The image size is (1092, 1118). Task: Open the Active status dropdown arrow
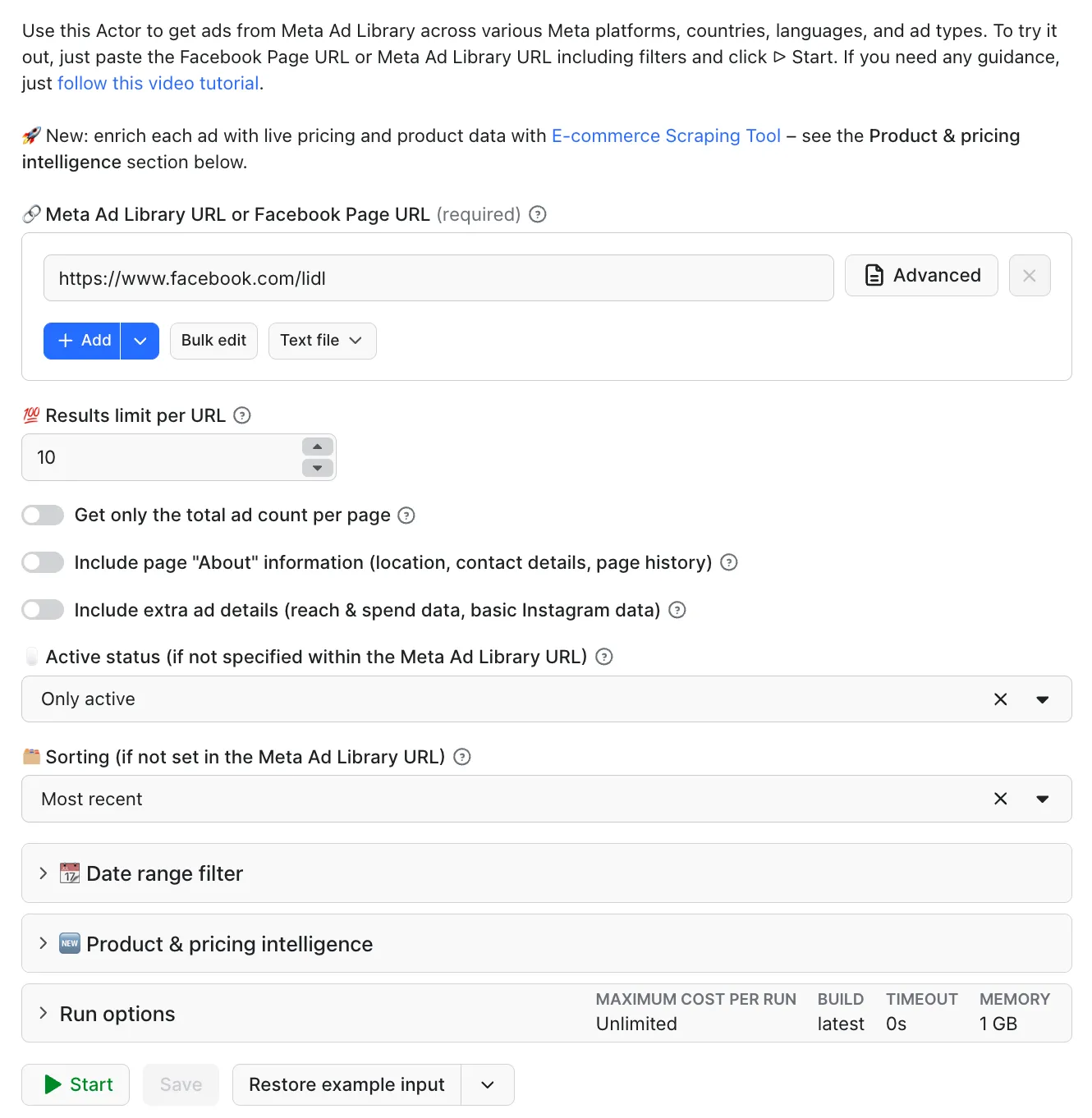click(x=1043, y=699)
